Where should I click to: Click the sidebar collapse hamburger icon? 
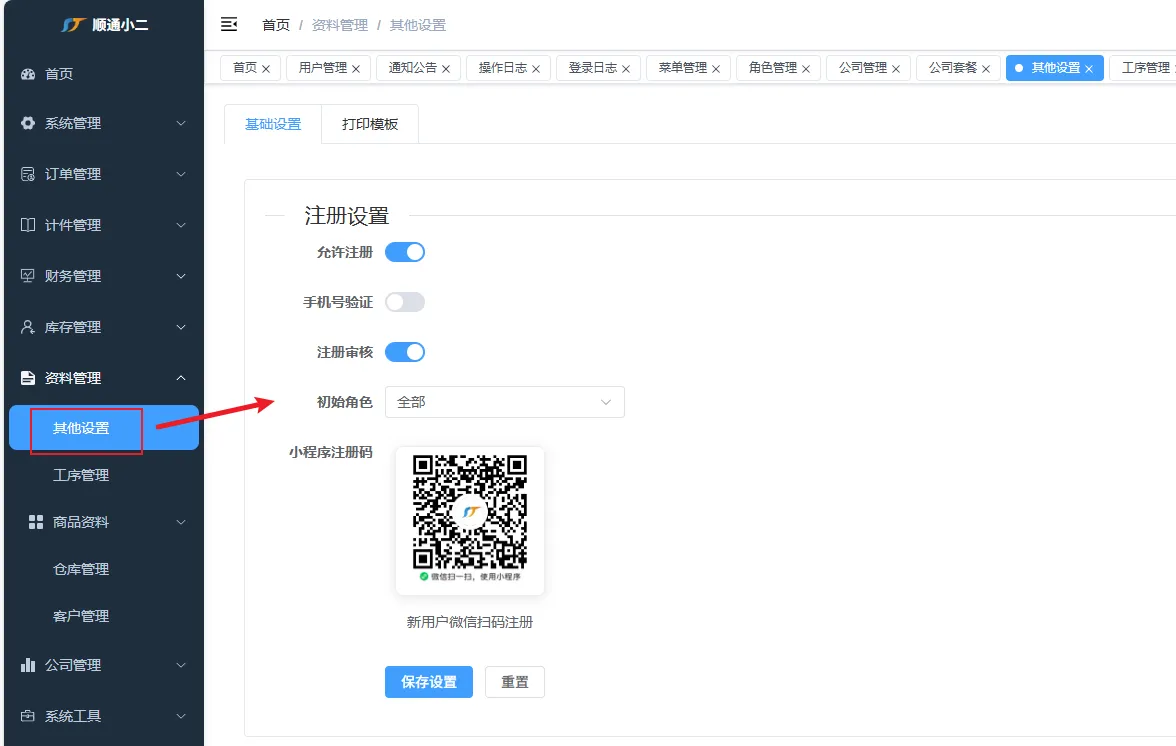[x=229, y=24]
